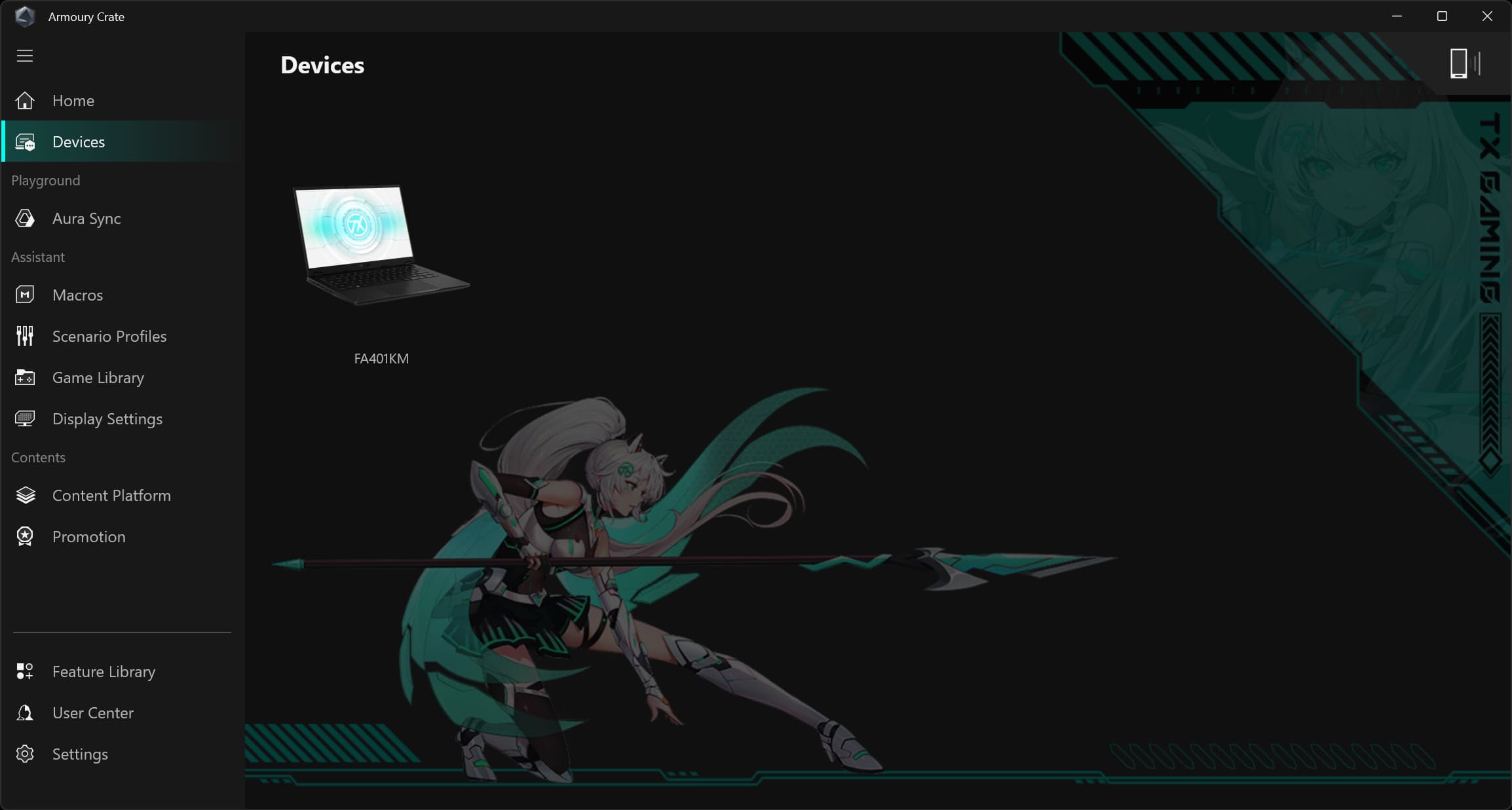Screen dimensions: 1512x810
Task: Open the Promotion badge icon
Action: pyautogui.click(x=25, y=537)
